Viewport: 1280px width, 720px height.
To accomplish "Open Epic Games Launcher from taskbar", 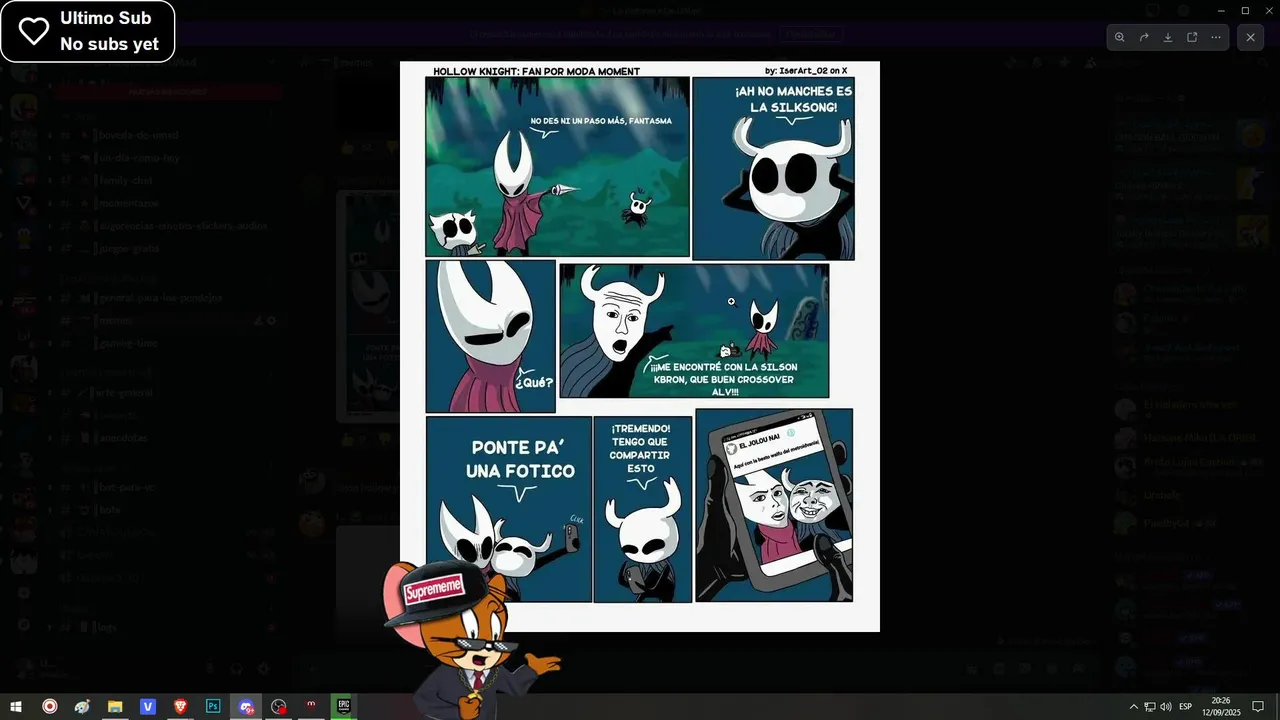I will 343,706.
